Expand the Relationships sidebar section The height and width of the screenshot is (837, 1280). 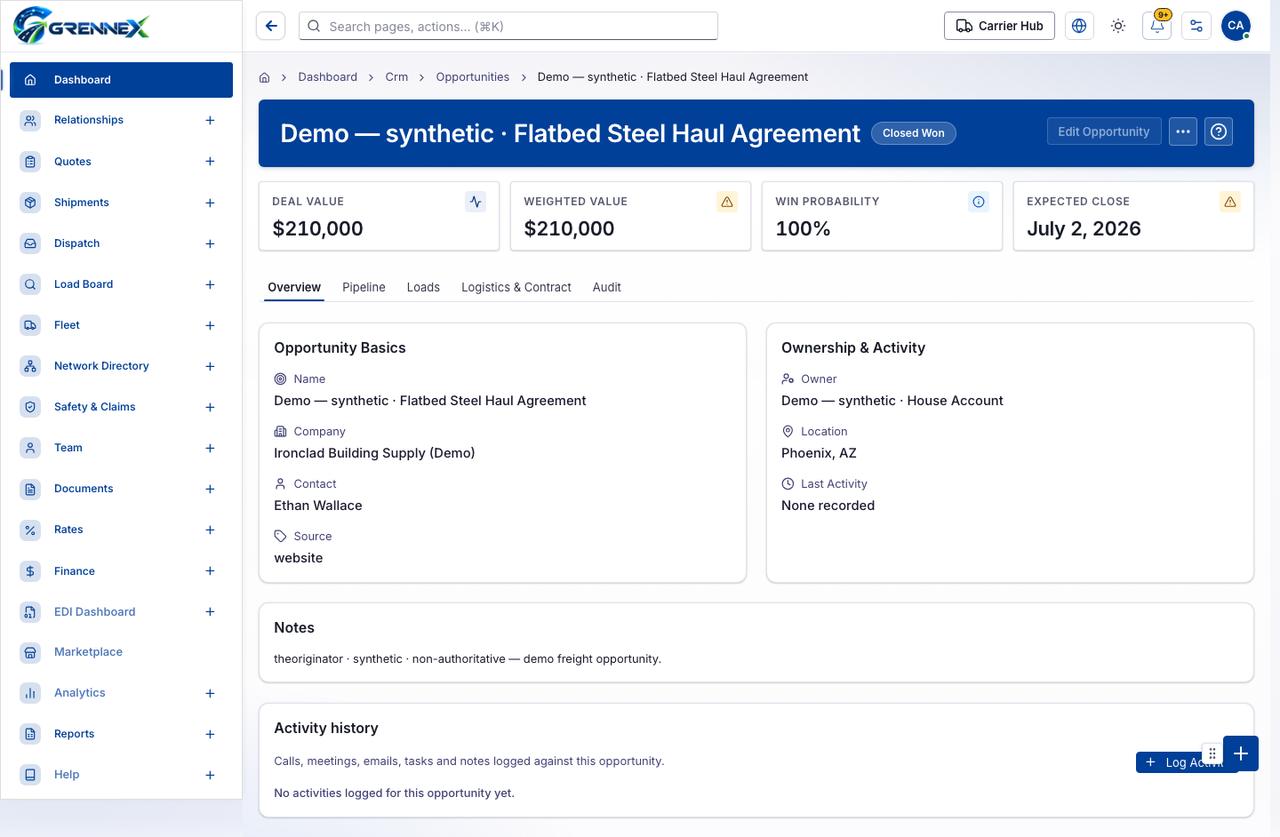[210, 120]
